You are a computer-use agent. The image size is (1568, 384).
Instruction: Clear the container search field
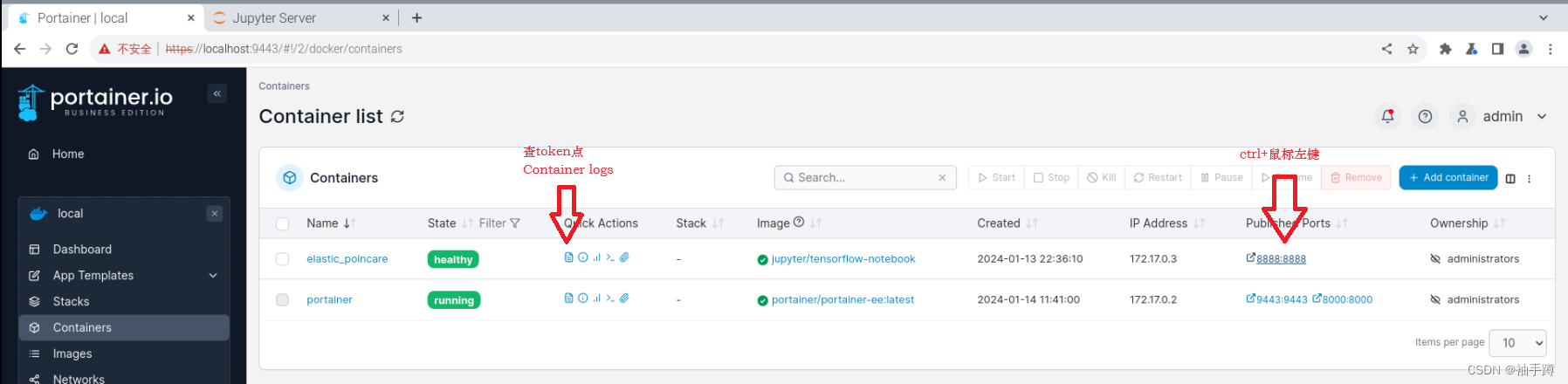pos(942,178)
